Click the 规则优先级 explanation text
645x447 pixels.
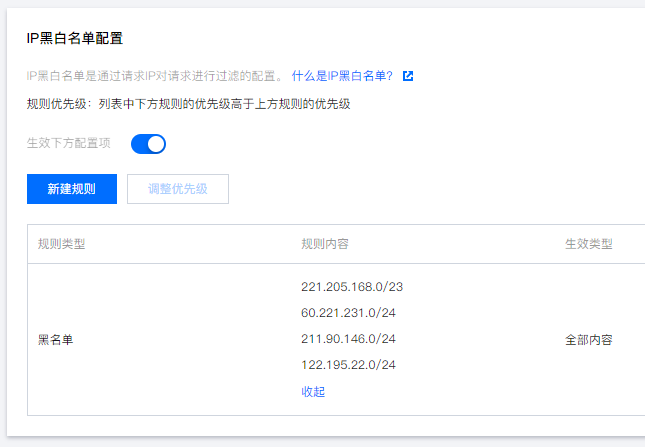tap(188, 103)
